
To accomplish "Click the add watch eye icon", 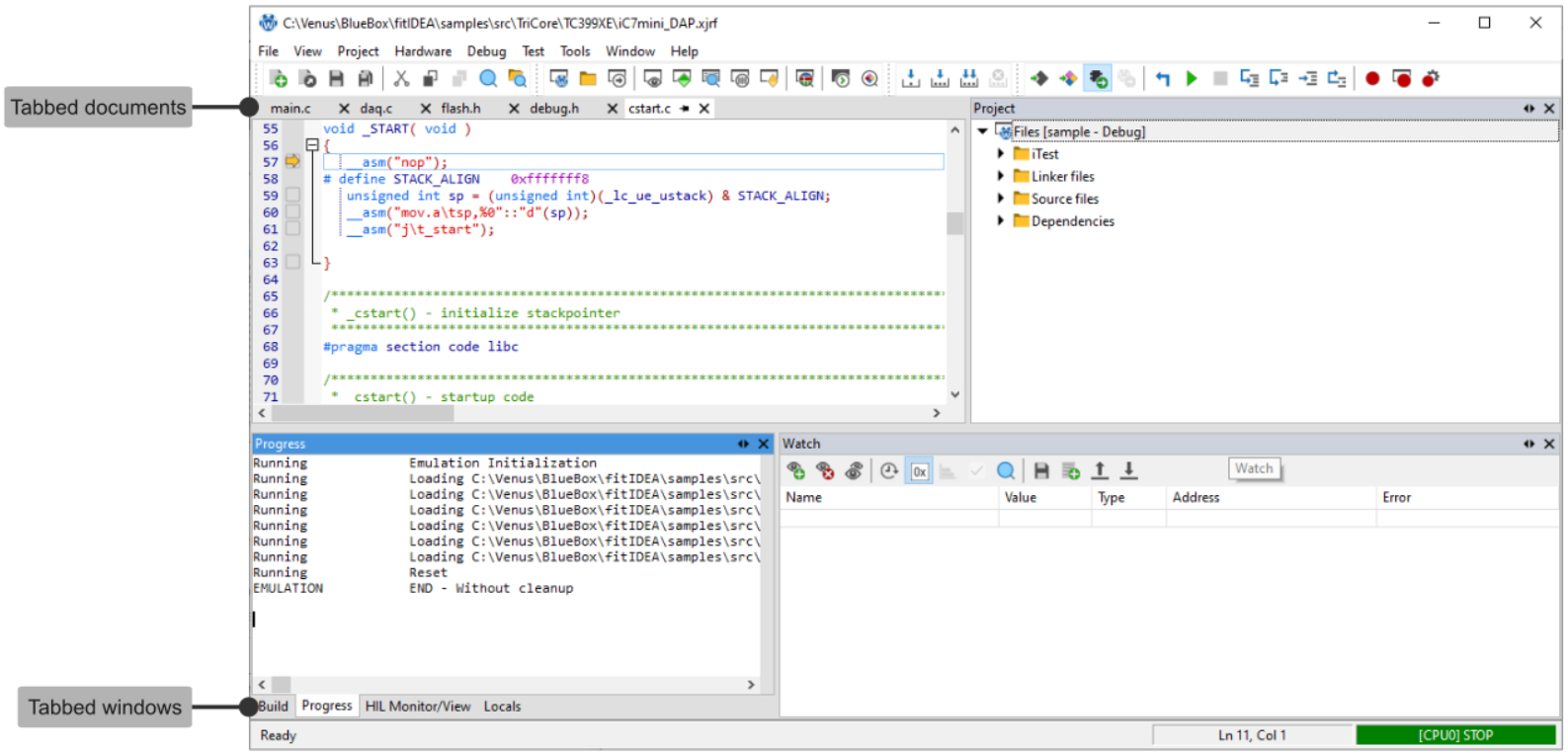I will (x=795, y=471).
